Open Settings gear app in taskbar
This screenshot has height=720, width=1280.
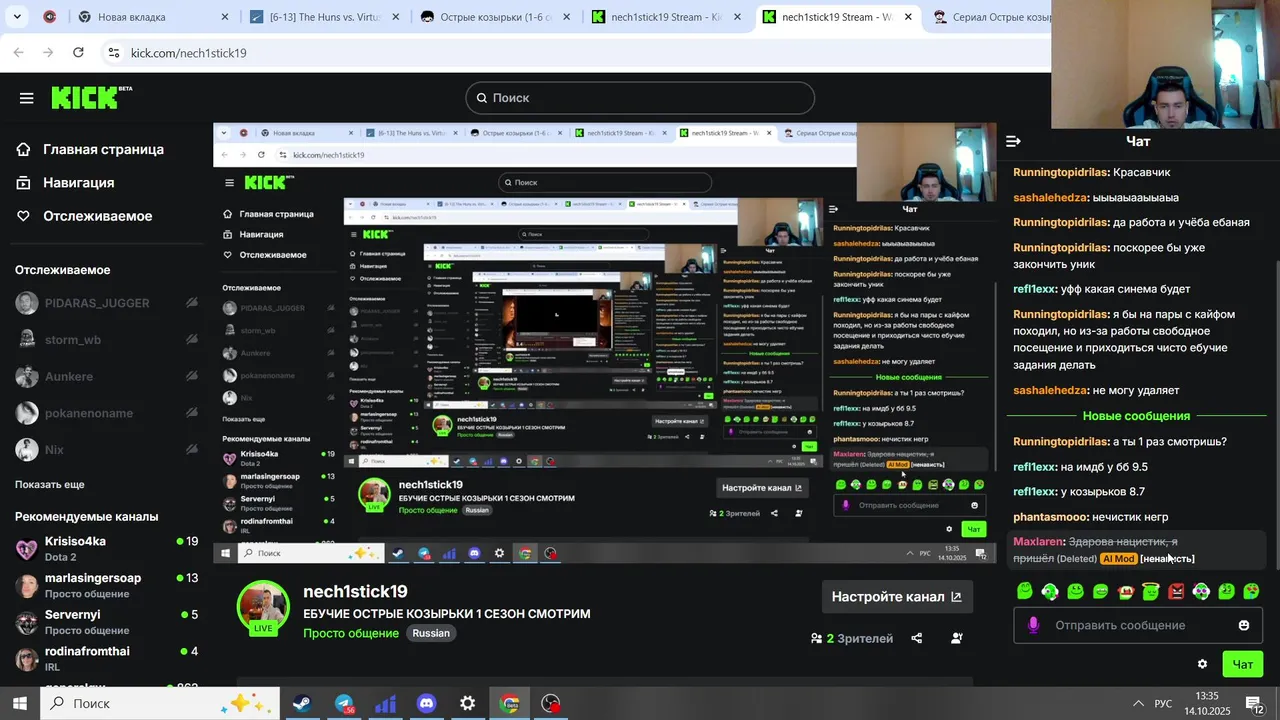[467, 703]
